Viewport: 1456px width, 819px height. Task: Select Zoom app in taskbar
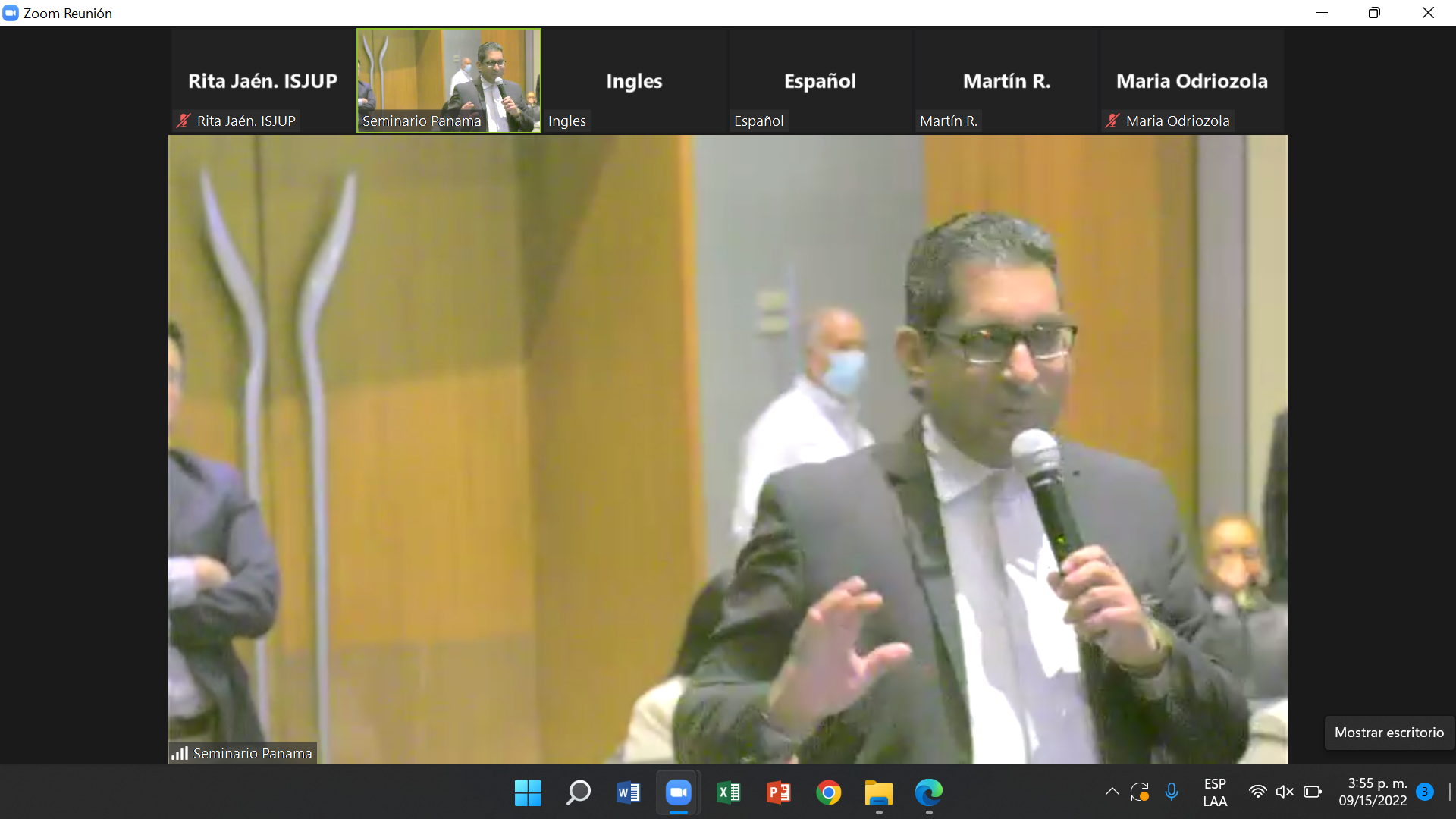click(678, 792)
